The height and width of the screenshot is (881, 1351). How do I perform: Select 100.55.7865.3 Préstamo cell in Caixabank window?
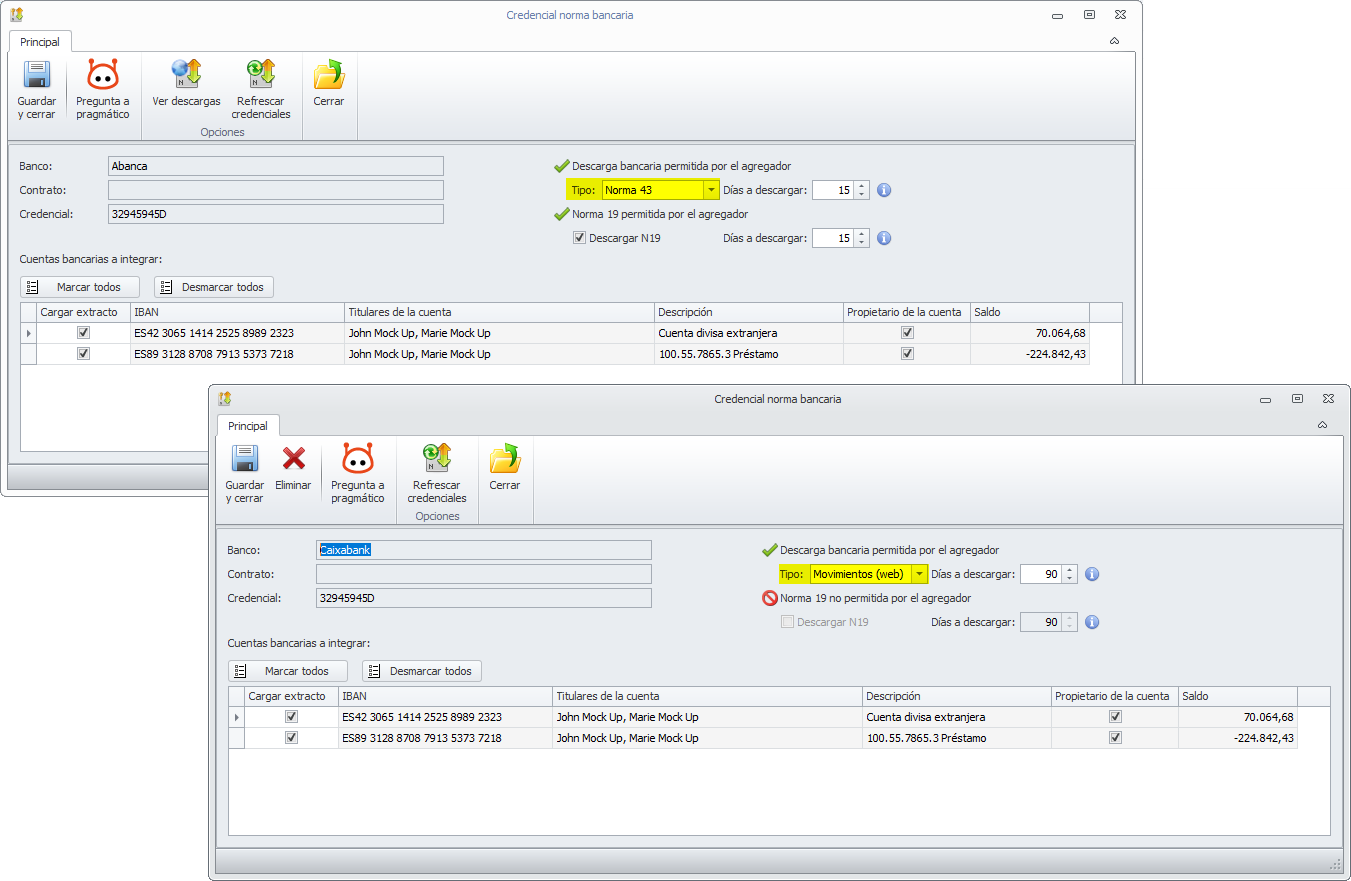coord(957,738)
